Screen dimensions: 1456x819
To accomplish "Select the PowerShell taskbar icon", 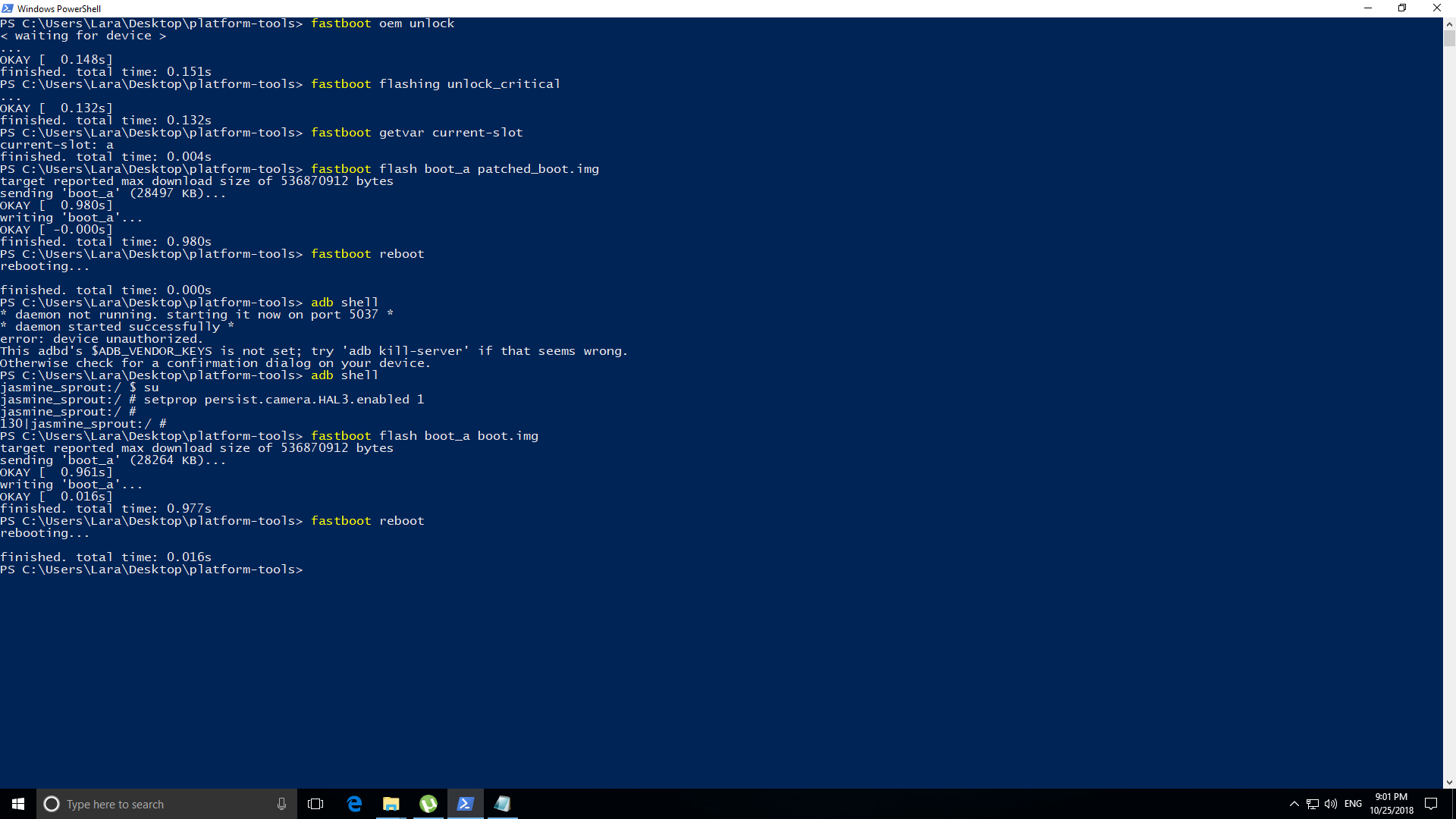I will point(466,804).
